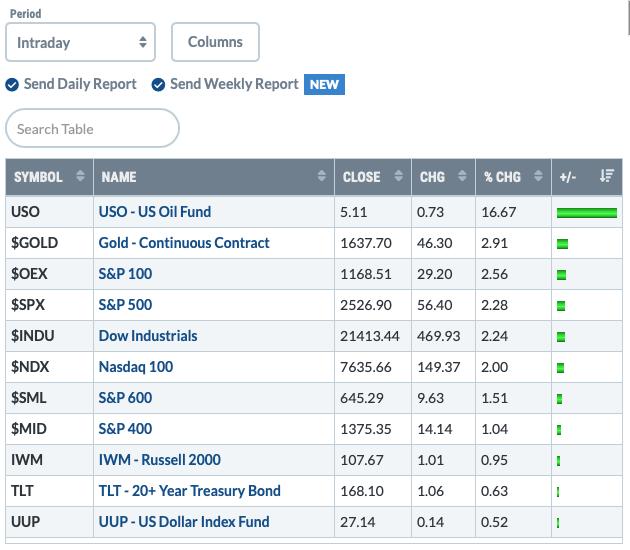Toggle Send Daily Report checkbox
This screenshot has width=630, height=550.
(12, 85)
